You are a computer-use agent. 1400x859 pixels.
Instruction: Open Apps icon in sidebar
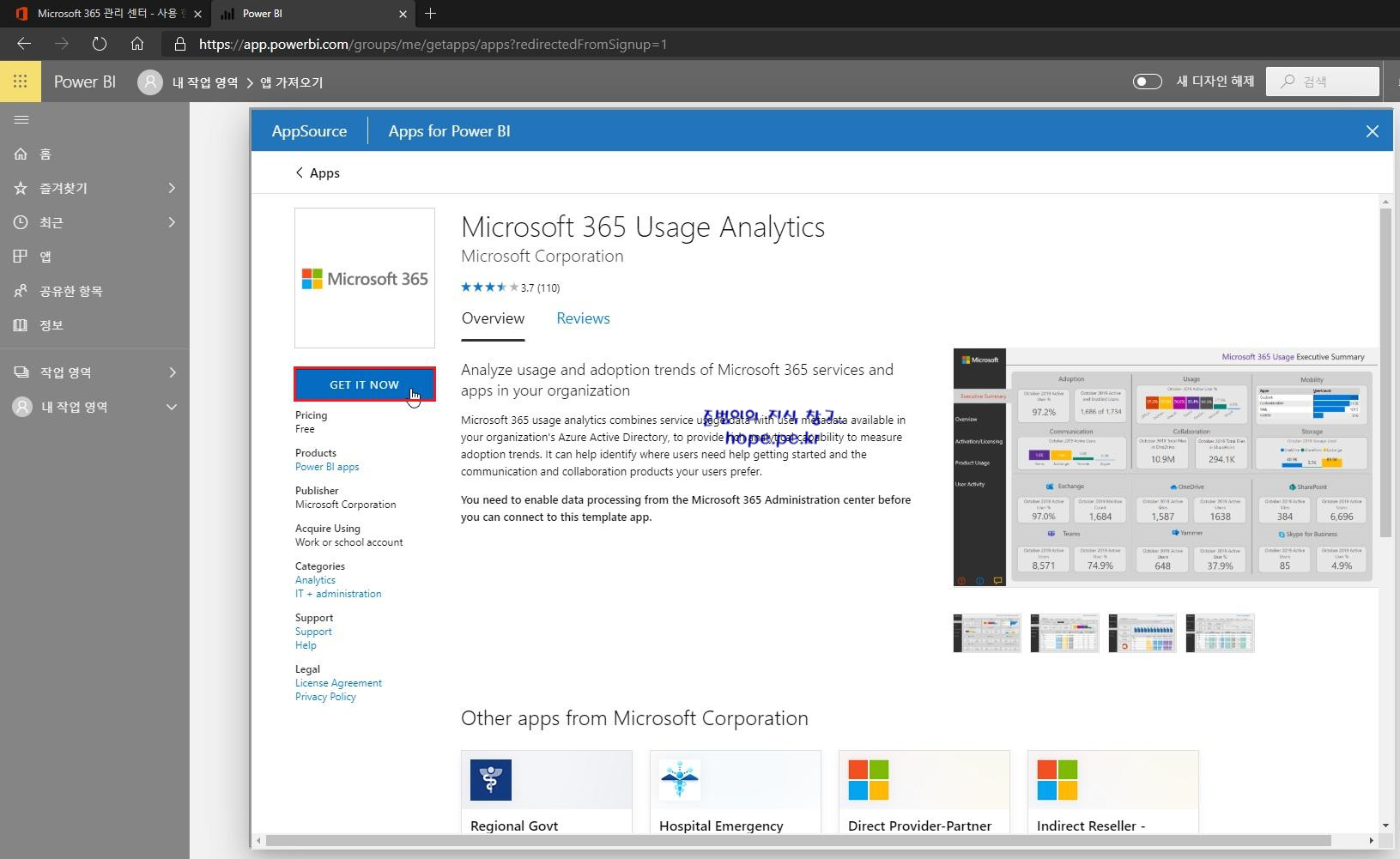[x=21, y=257]
